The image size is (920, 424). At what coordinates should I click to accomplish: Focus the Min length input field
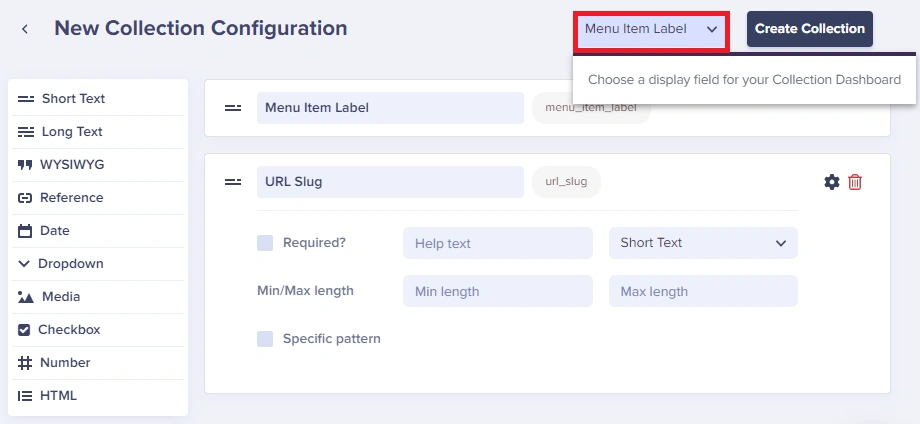tap(498, 291)
